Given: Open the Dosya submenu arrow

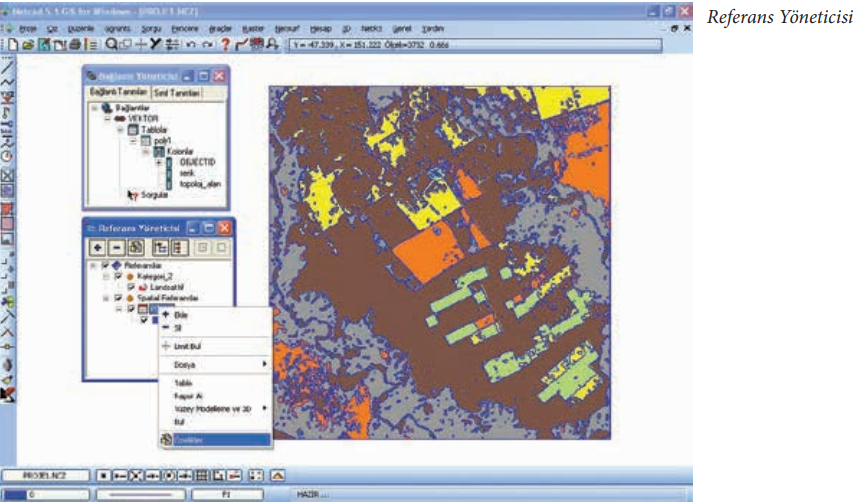Looking at the screenshot, I should (x=264, y=365).
